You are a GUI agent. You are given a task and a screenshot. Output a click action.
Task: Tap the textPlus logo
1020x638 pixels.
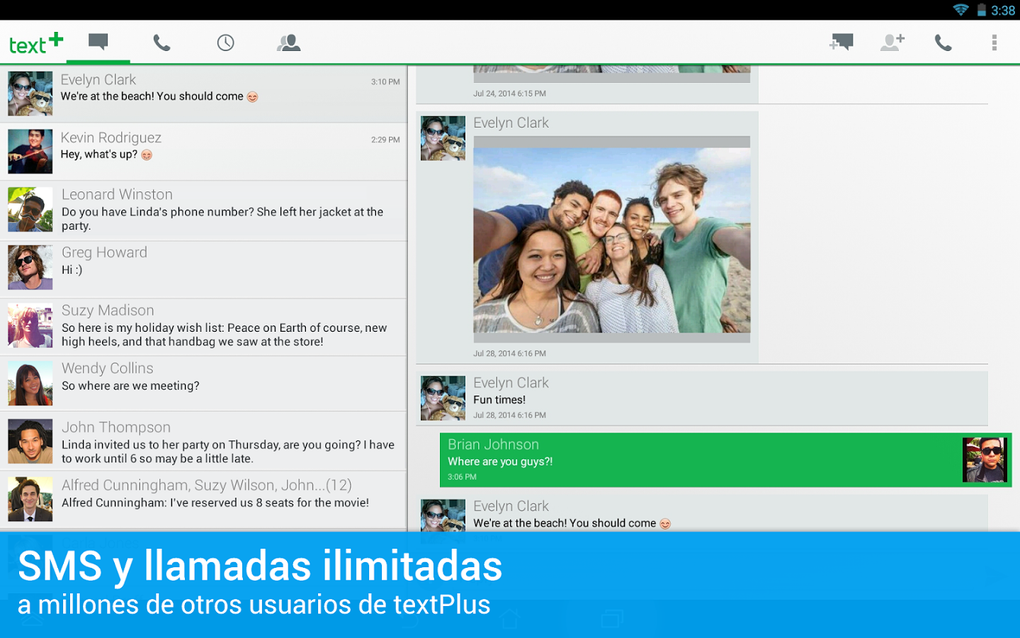36,44
